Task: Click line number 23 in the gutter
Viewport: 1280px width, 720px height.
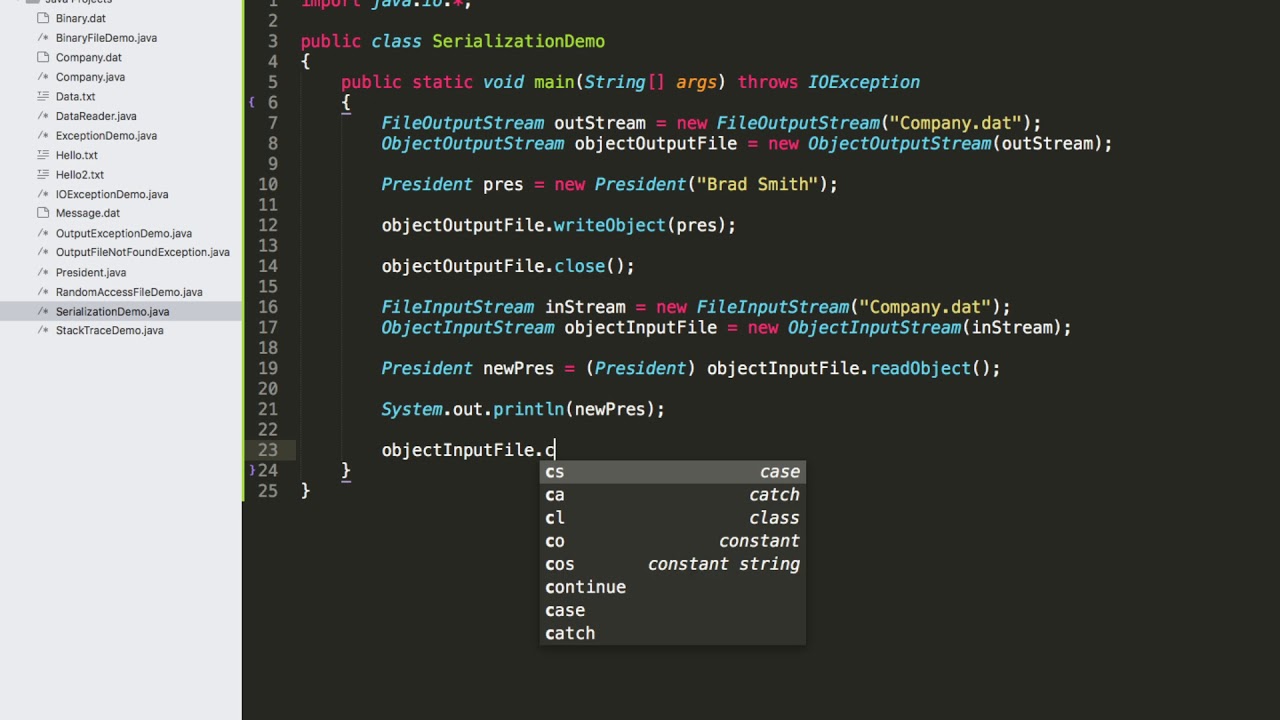Action: [x=268, y=450]
